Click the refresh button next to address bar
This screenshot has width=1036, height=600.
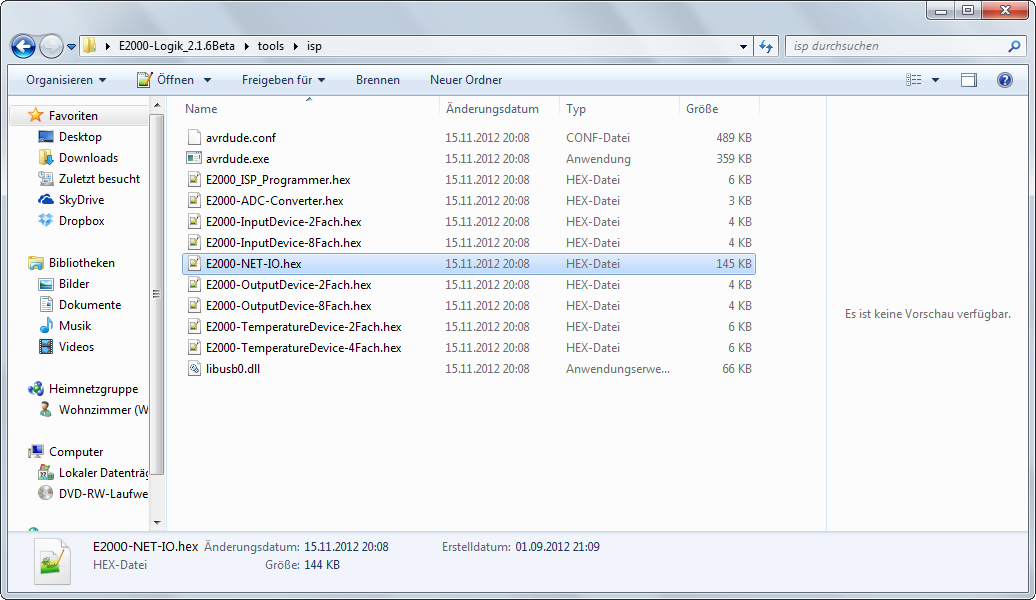point(766,46)
